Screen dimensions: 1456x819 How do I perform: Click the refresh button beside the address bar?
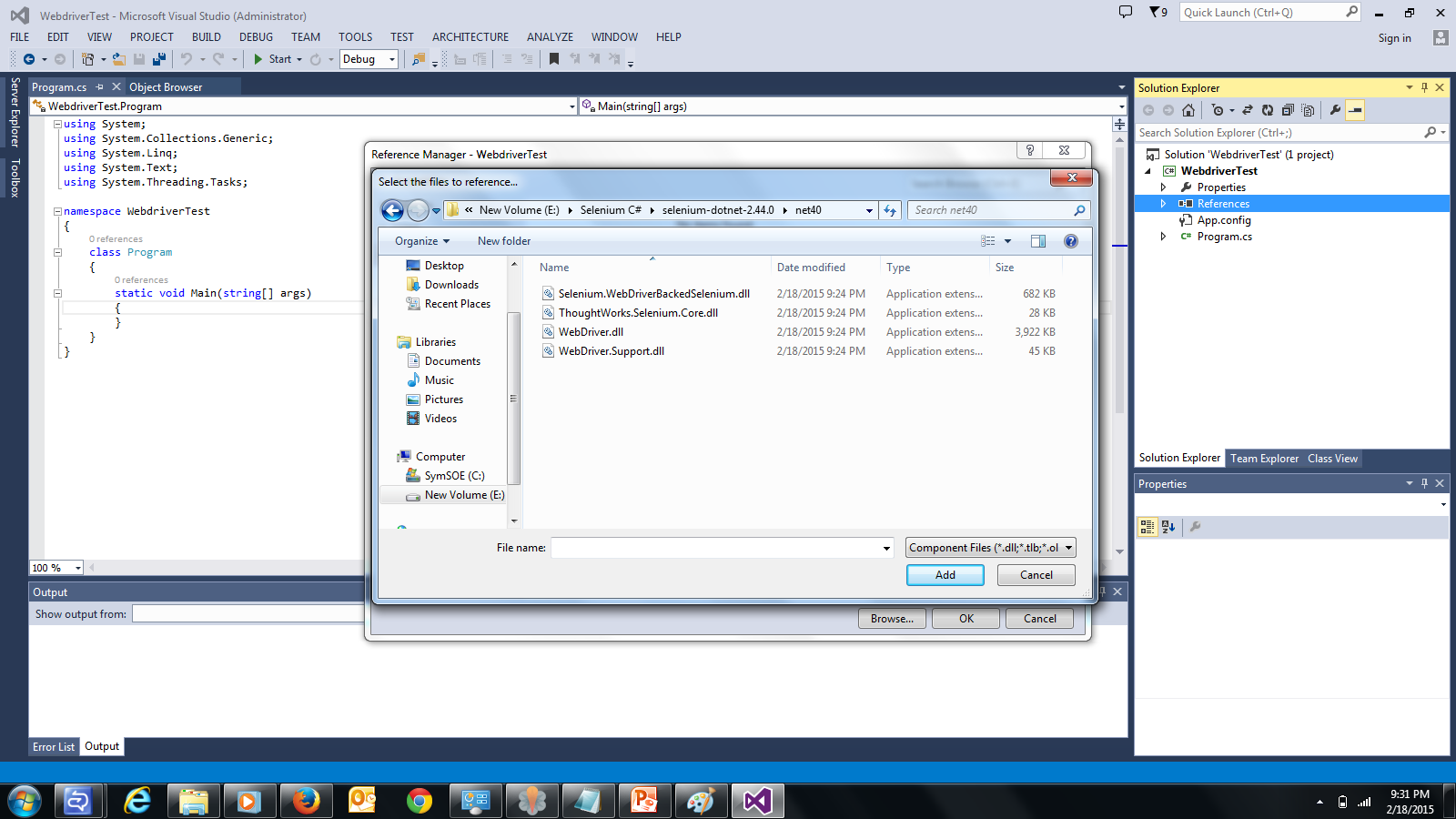tap(890, 210)
